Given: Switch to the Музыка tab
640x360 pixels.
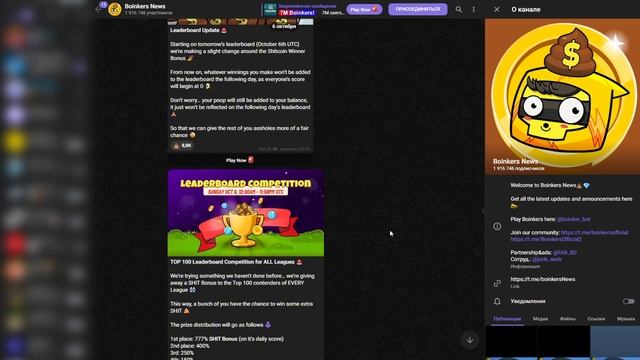Looking at the screenshot, I should [x=626, y=318].
